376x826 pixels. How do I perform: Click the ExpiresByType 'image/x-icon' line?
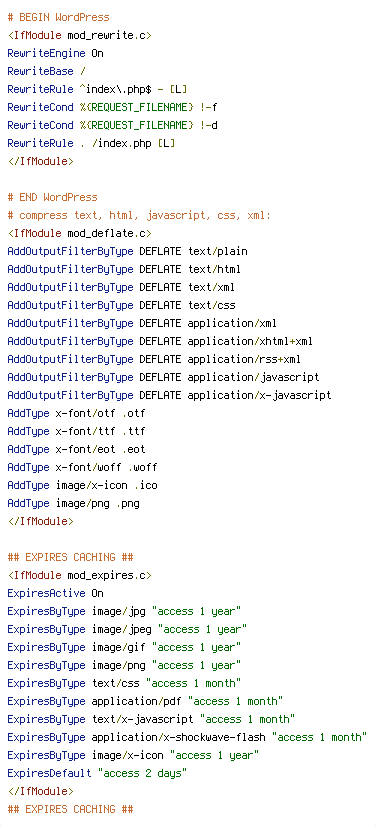[x=133, y=755]
